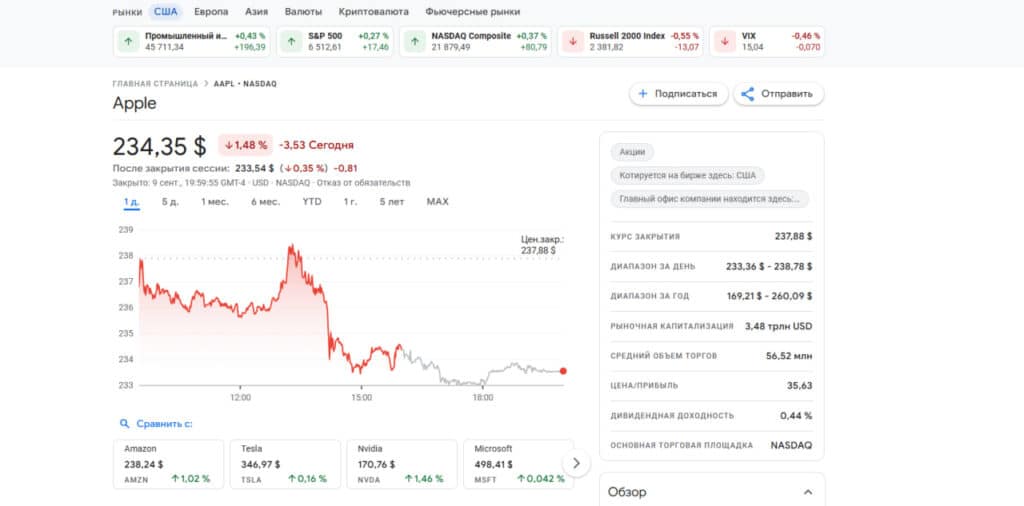Select the 1 д. chart range
The height and width of the screenshot is (506, 1024).
131,202
